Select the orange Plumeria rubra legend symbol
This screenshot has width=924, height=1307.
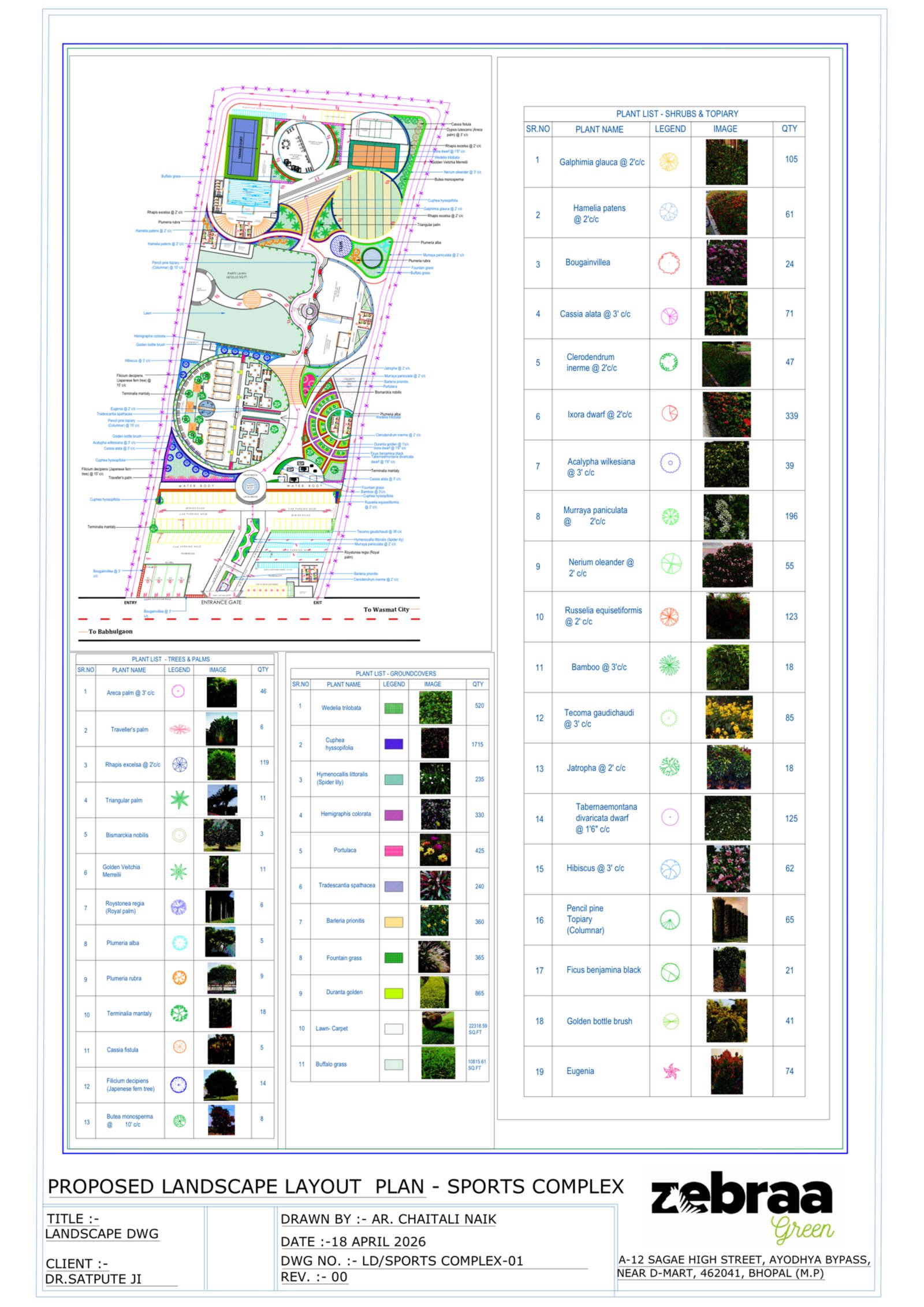coord(180,977)
